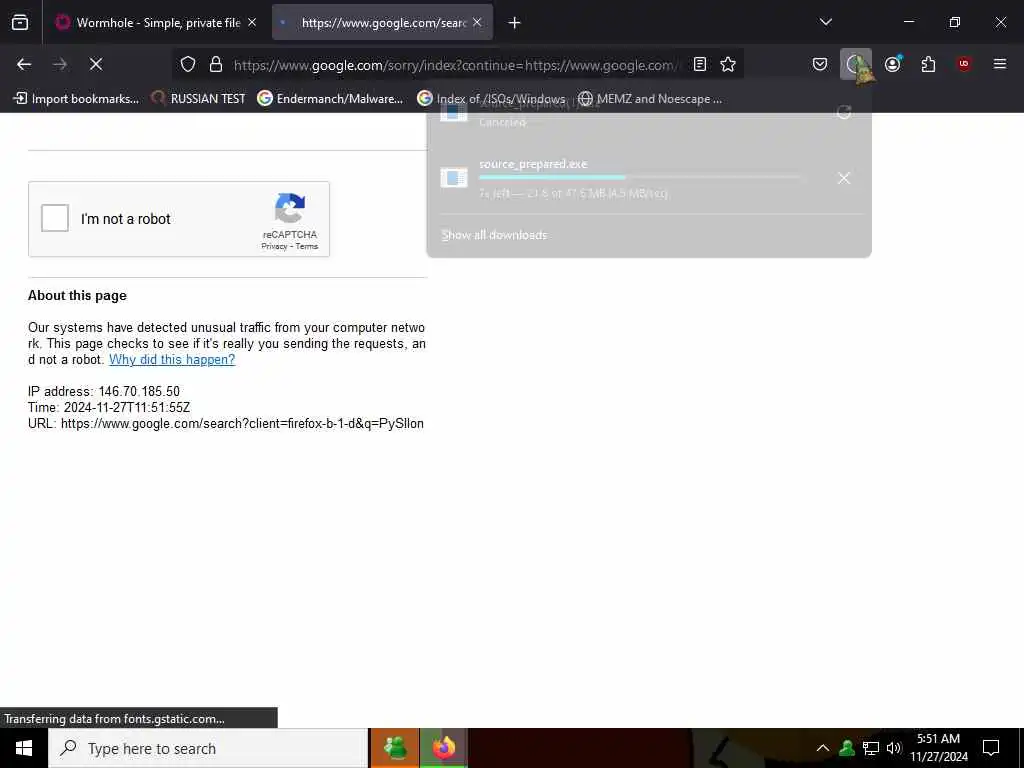Click the disabled forward navigation arrow
Screen dimensions: 1024x768
(60, 64)
